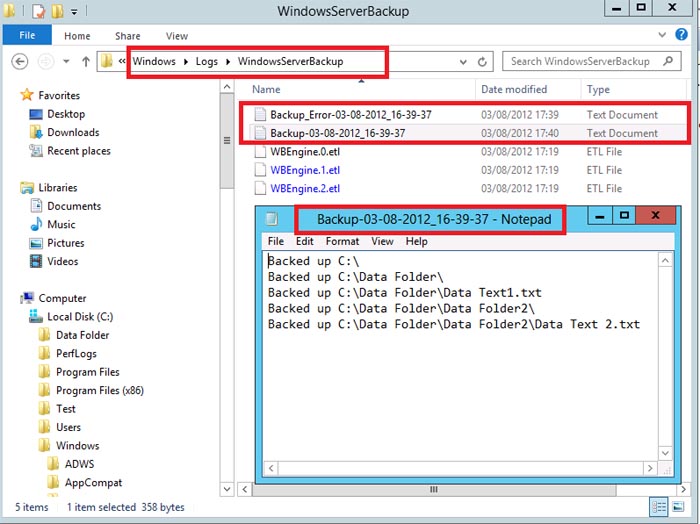Expand the address bar history dropdown
This screenshot has width=700, height=524.
[x=463, y=62]
